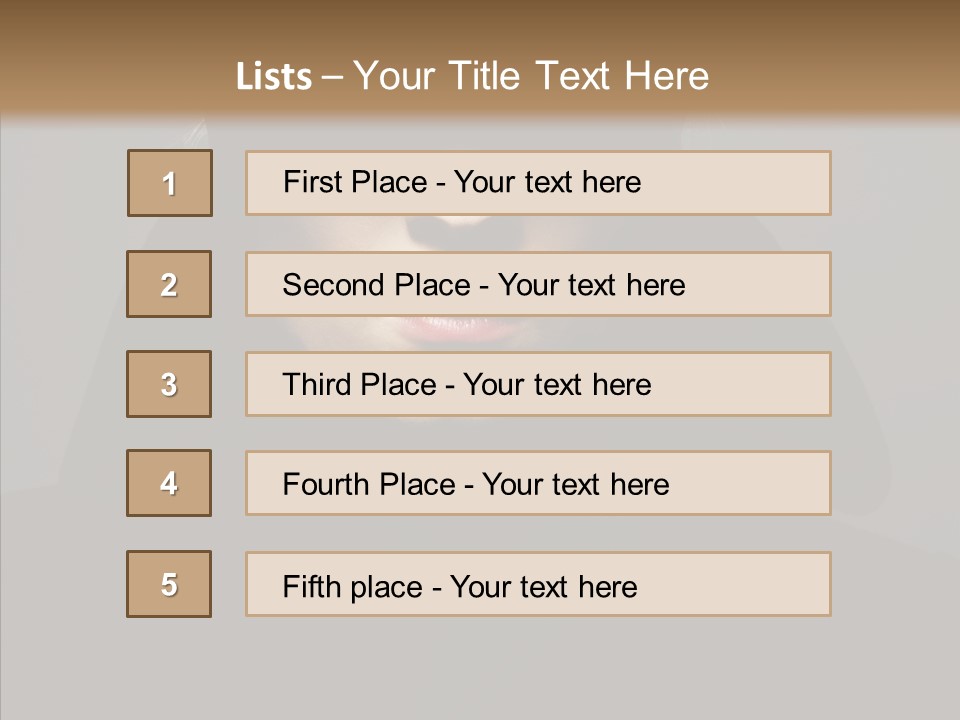Click the "Third Place - Your text here" bar
Screen dimensions: 960x720
(538, 384)
